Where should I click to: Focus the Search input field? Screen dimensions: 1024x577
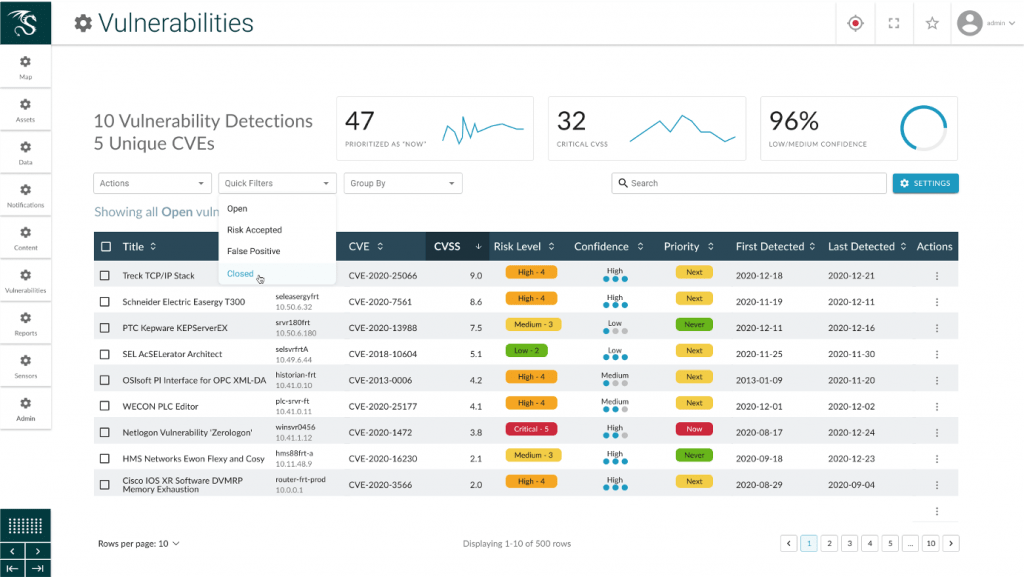point(749,183)
